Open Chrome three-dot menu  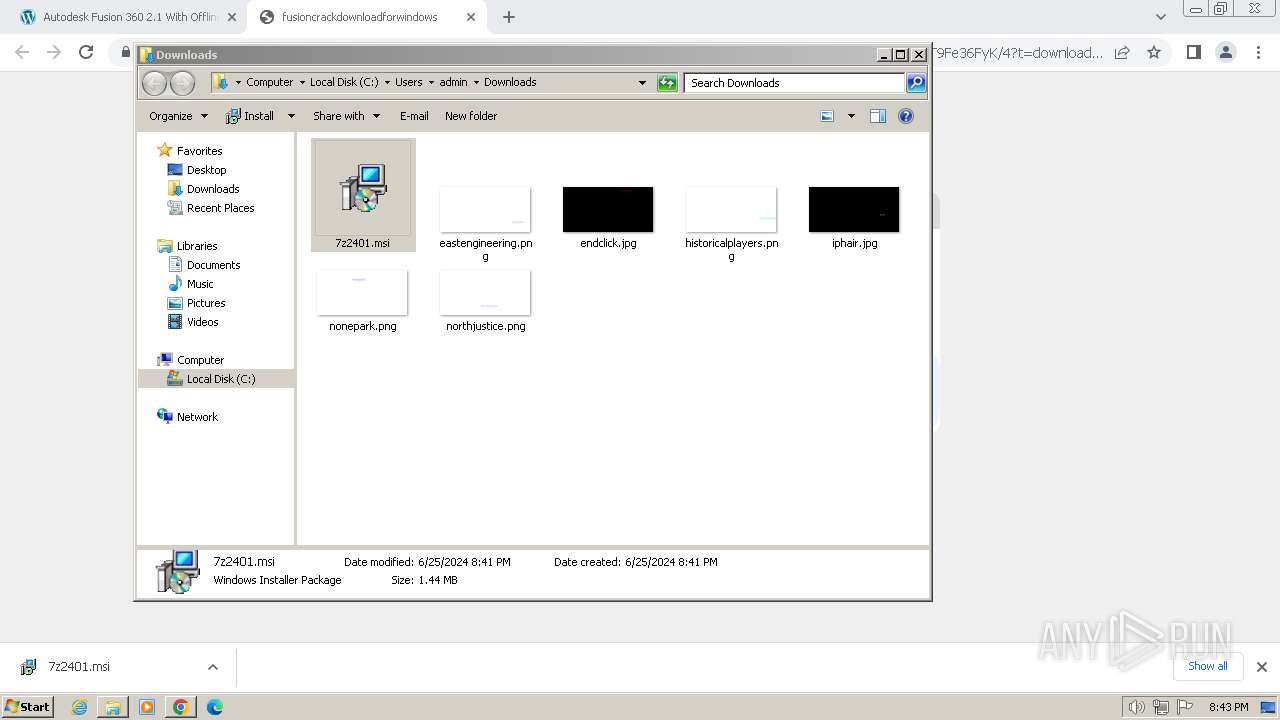pos(1257,53)
